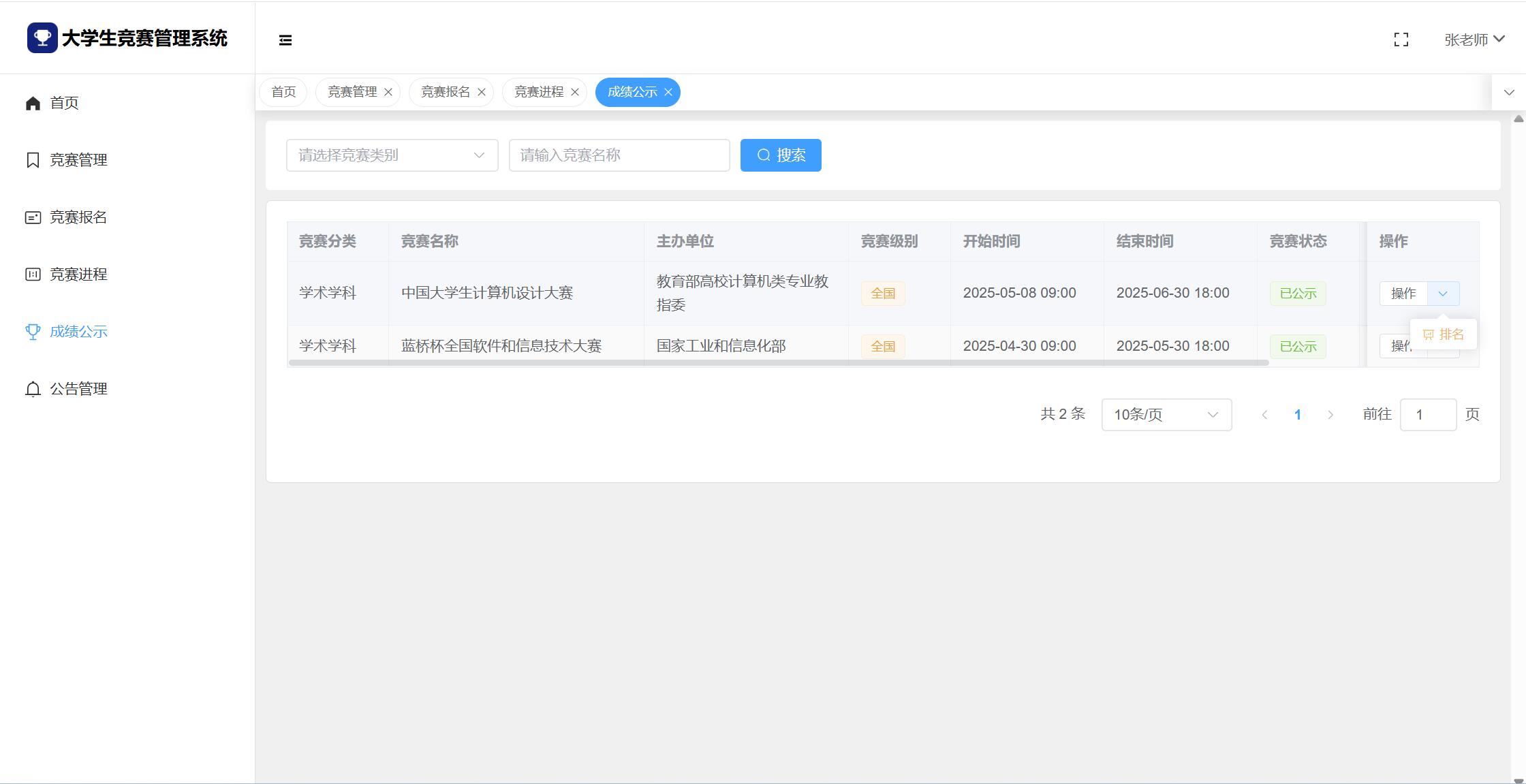This screenshot has height=784, width=1526.
Task: Open 公告管理 bell icon
Action: point(33,389)
